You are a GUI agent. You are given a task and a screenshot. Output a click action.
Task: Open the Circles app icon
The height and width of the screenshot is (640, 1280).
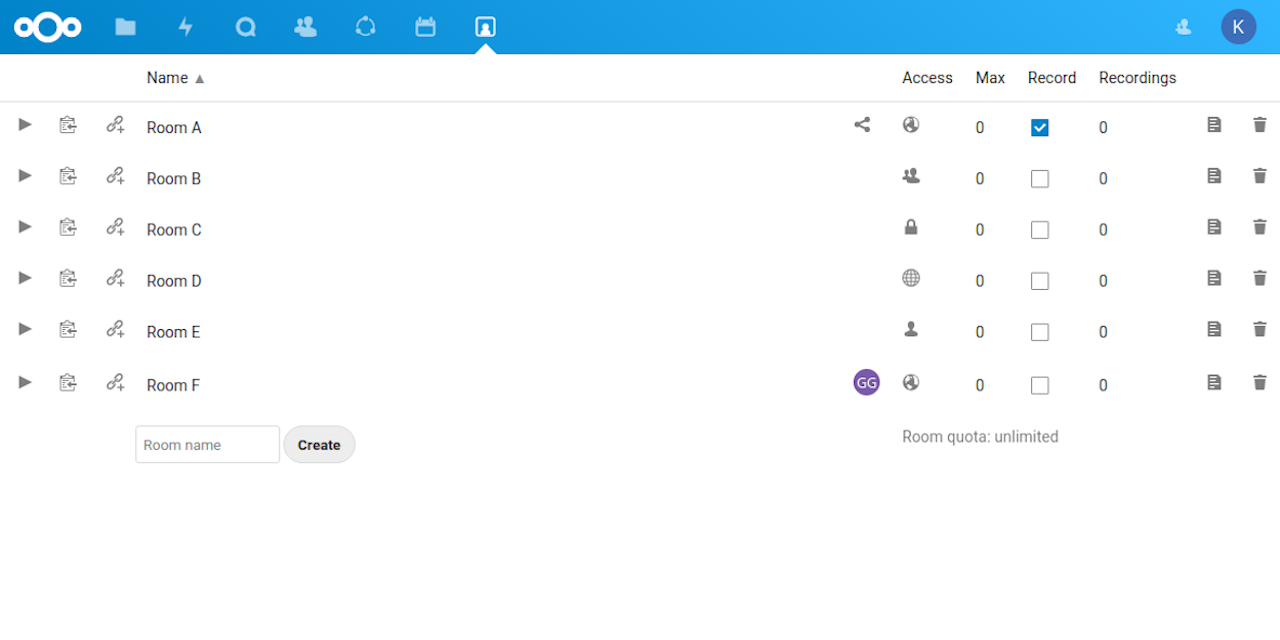pos(365,27)
